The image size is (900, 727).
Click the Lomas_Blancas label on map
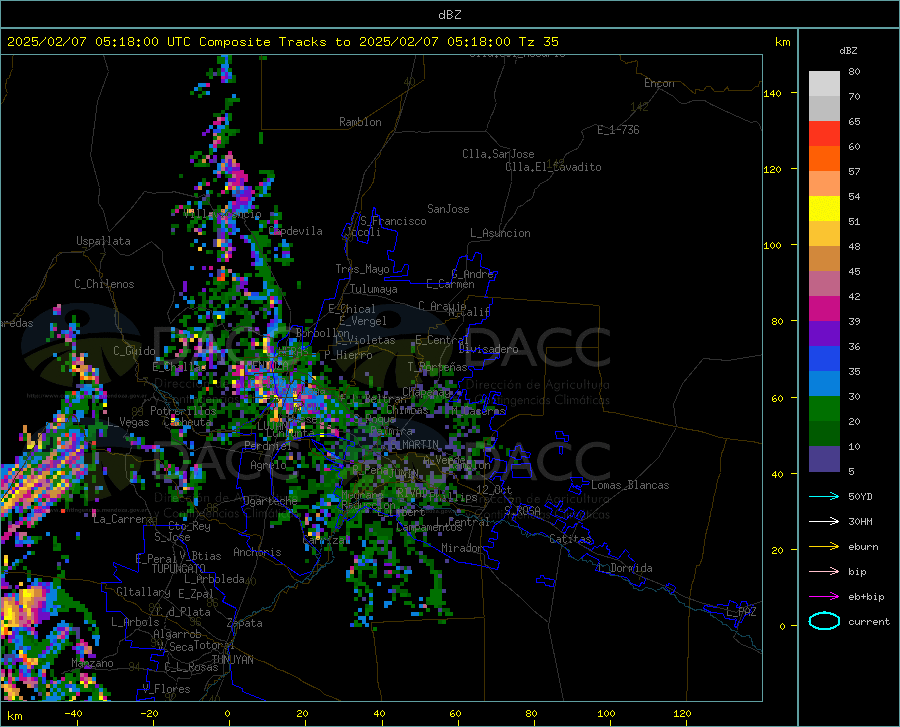pyautogui.click(x=630, y=485)
